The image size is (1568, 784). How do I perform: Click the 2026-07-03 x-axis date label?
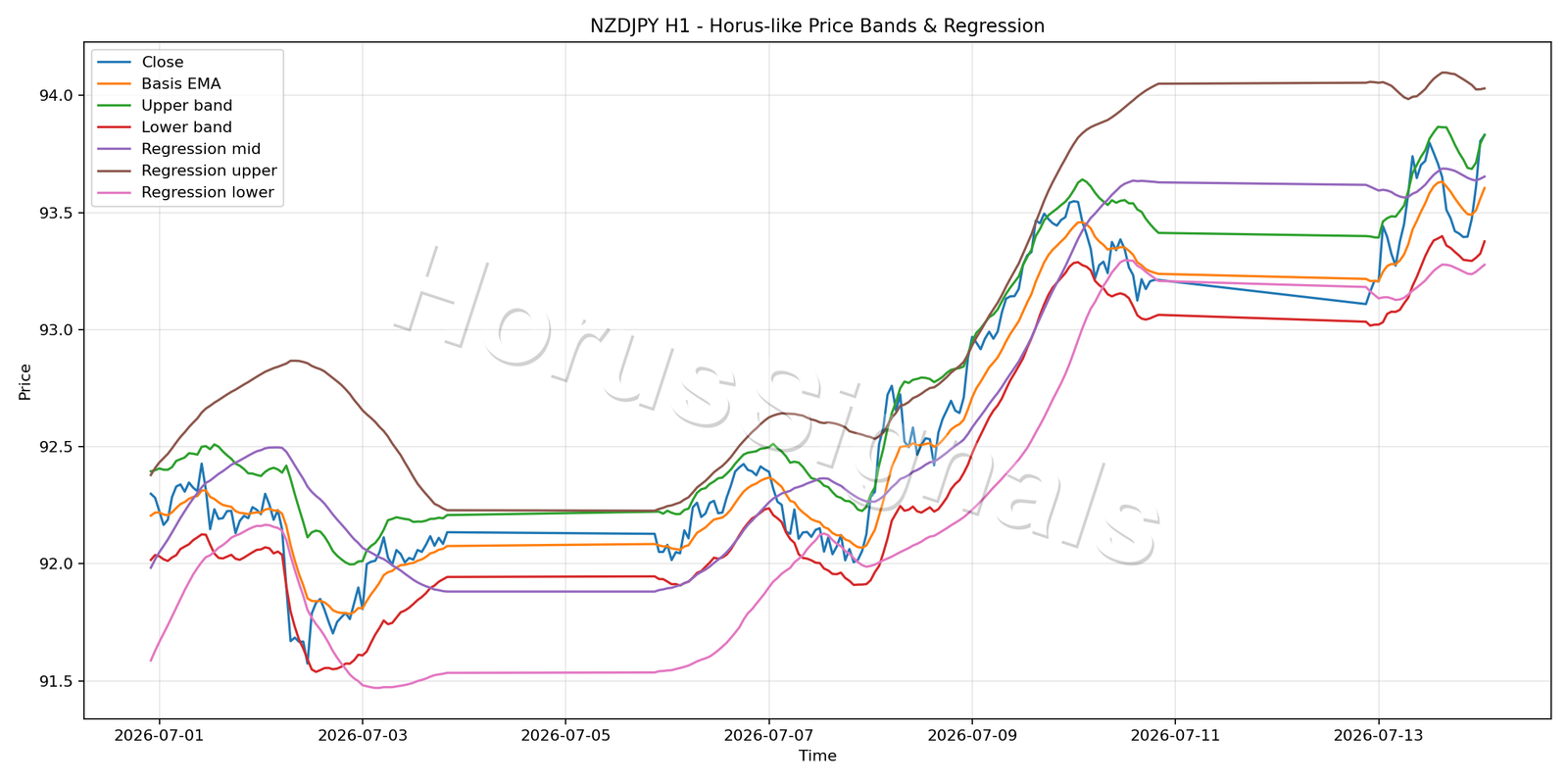click(363, 735)
